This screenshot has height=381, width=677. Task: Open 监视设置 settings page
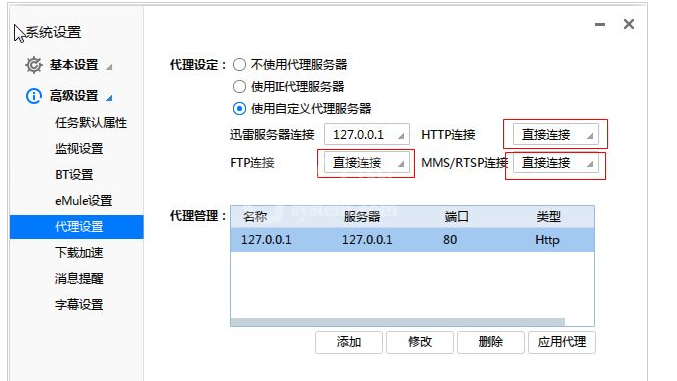tap(79, 149)
